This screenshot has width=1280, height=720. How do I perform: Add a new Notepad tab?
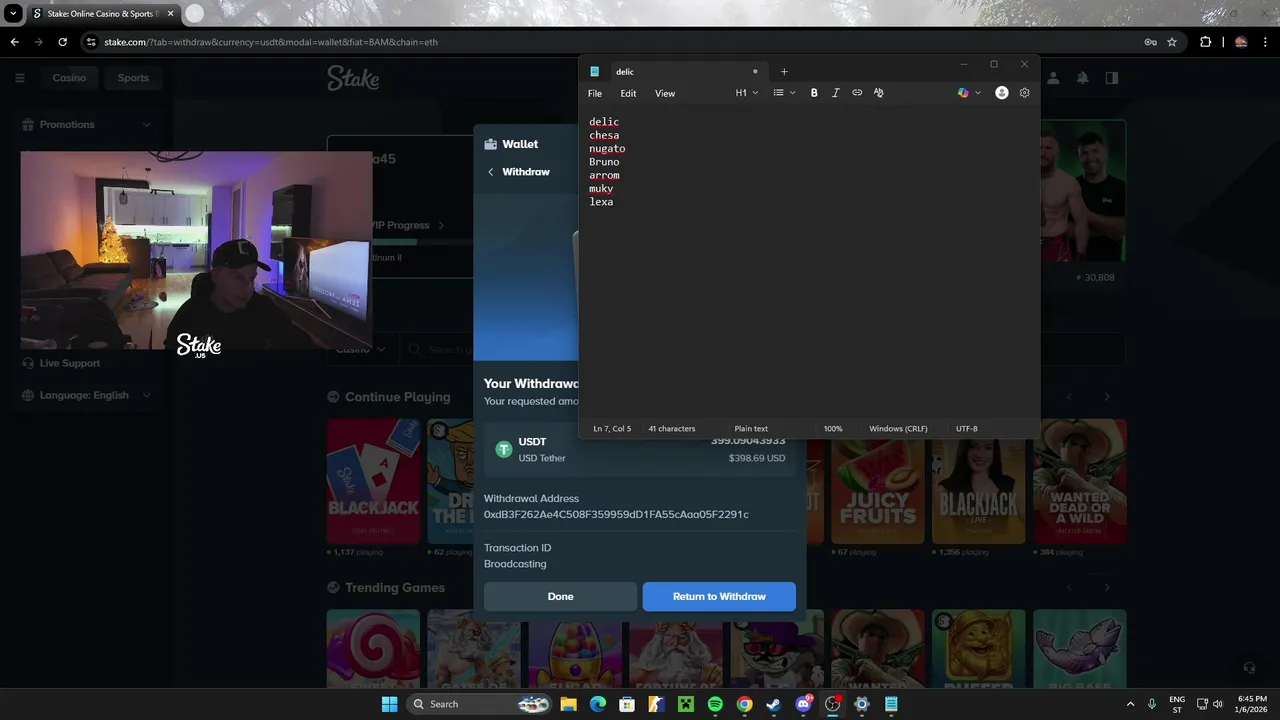click(784, 72)
